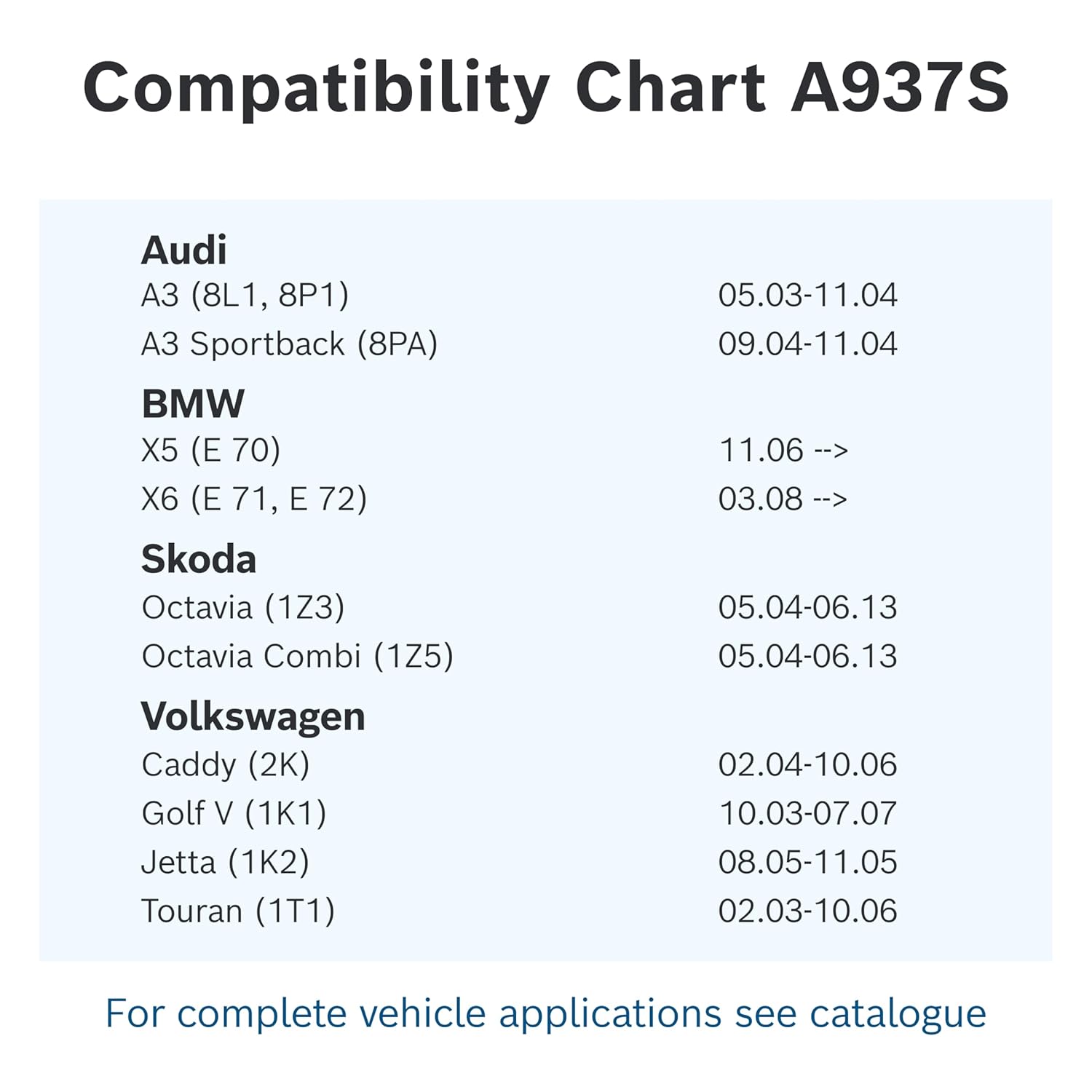
Task: Select the A3 (8L1, 8P1) model row
Action: click(245, 296)
